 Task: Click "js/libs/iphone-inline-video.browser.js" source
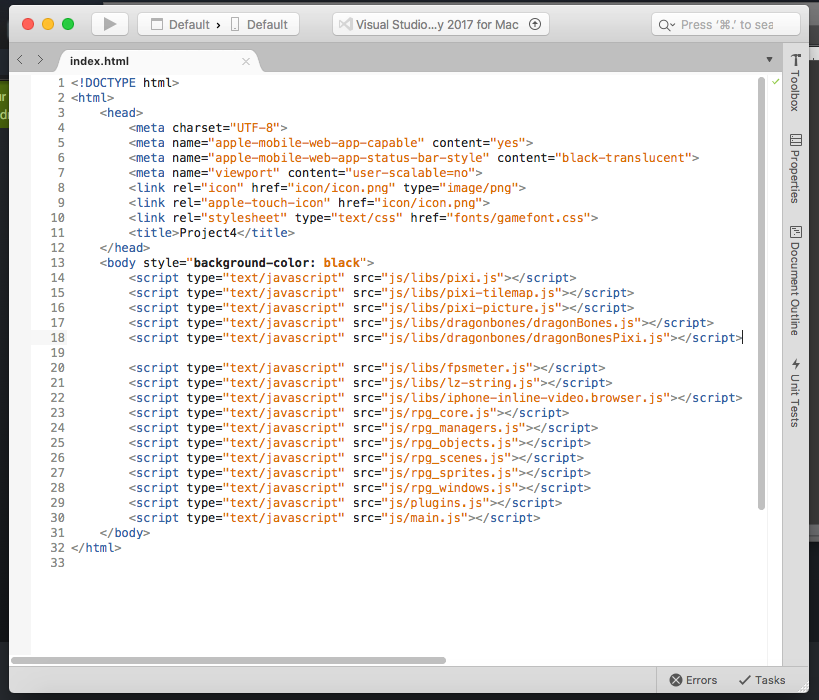tap(526, 398)
